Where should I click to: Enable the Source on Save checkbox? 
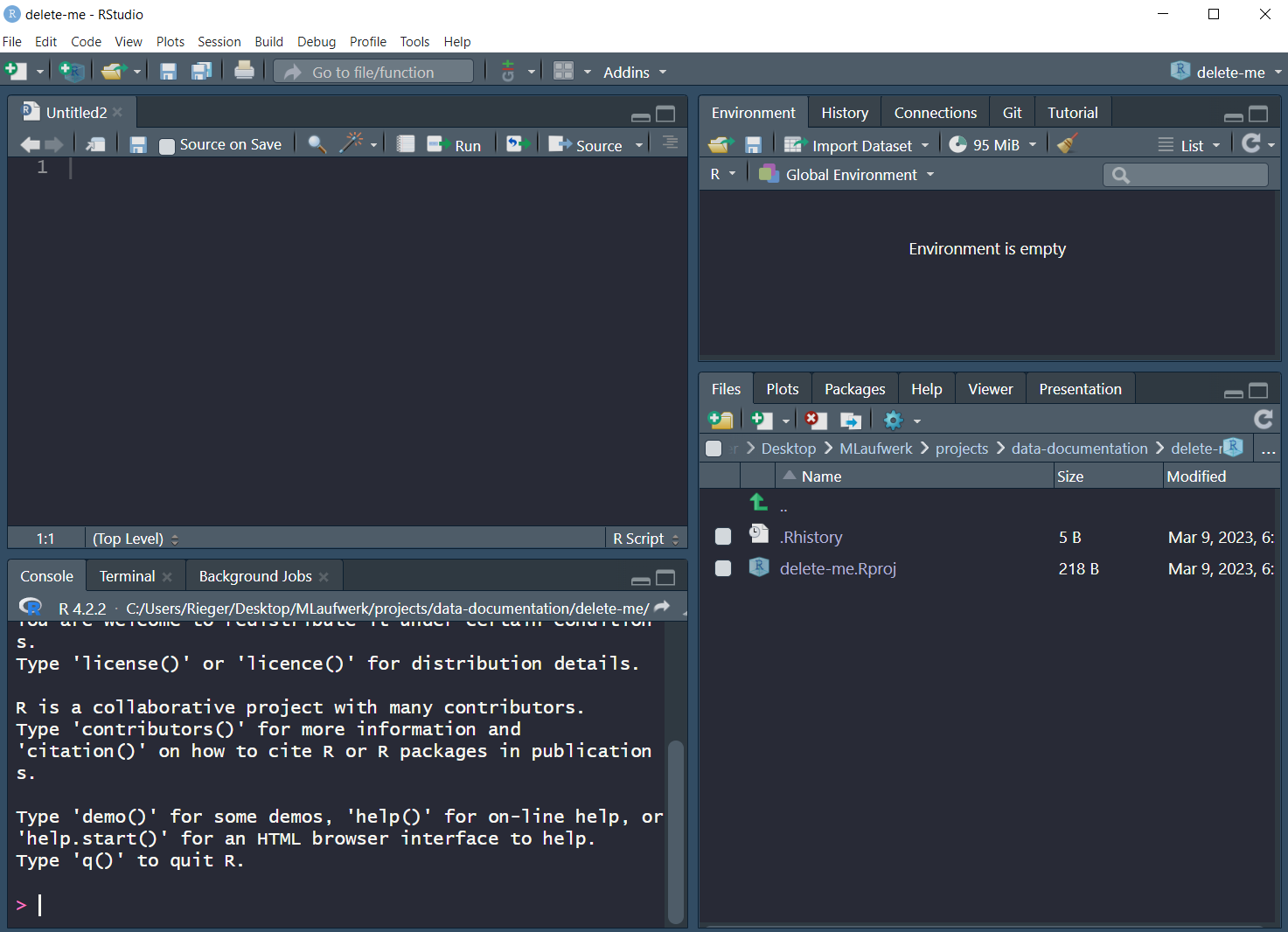167,146
